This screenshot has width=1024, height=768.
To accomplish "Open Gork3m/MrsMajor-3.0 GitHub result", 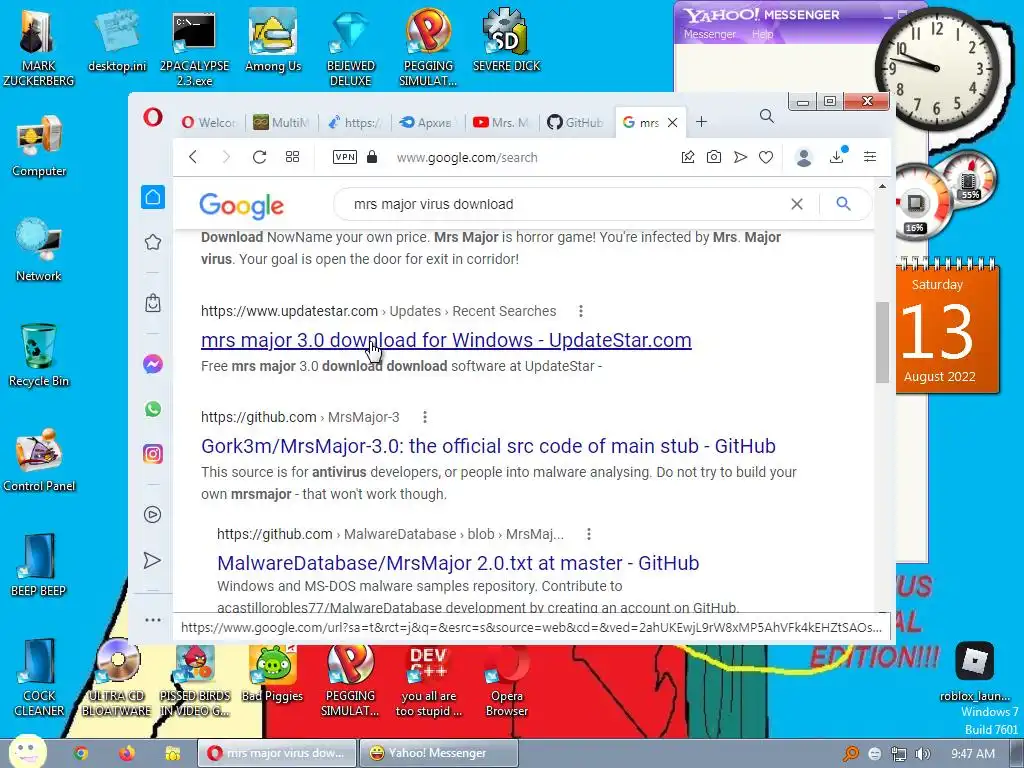I will tap(488, 446).
